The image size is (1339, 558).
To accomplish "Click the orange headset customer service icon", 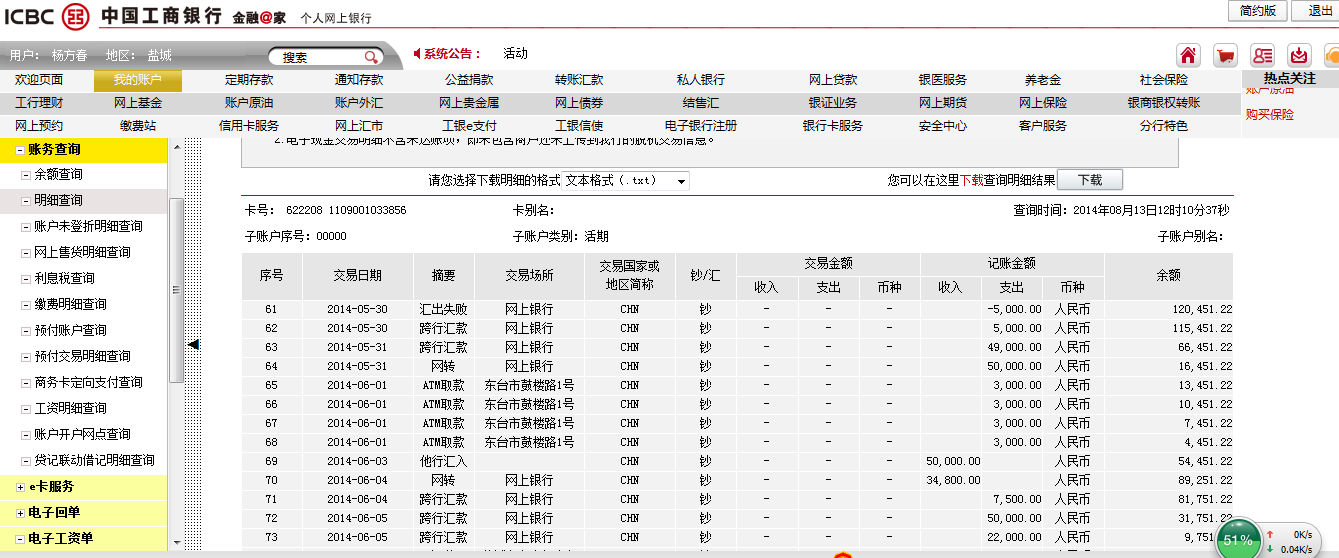I will [x=1331, y=55].
